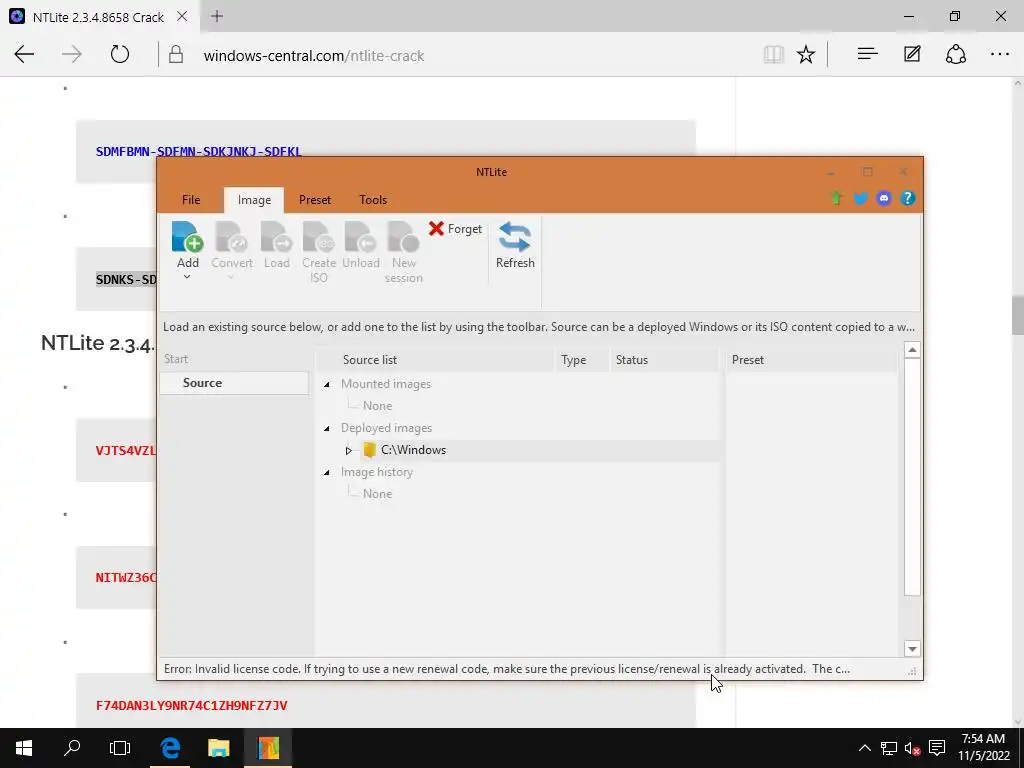Click the F74DAN3LY9NR74C1ZH9NFZ7JV key text

click(x=191, y=705)
